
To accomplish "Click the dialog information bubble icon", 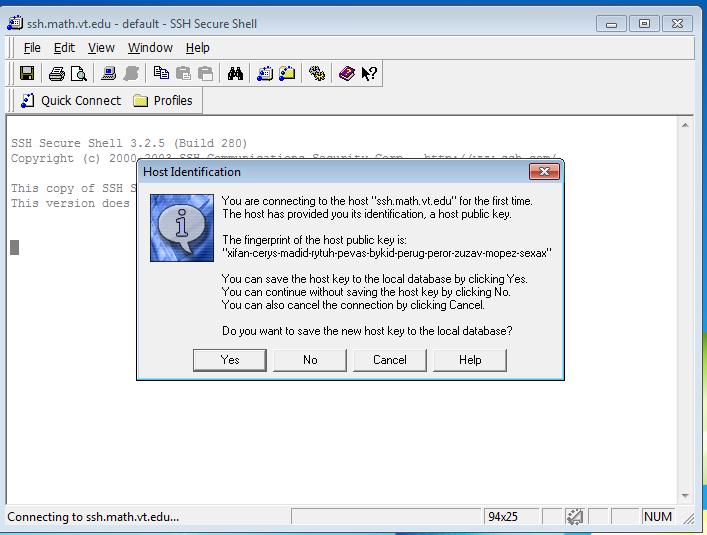I will pos(182,228).
